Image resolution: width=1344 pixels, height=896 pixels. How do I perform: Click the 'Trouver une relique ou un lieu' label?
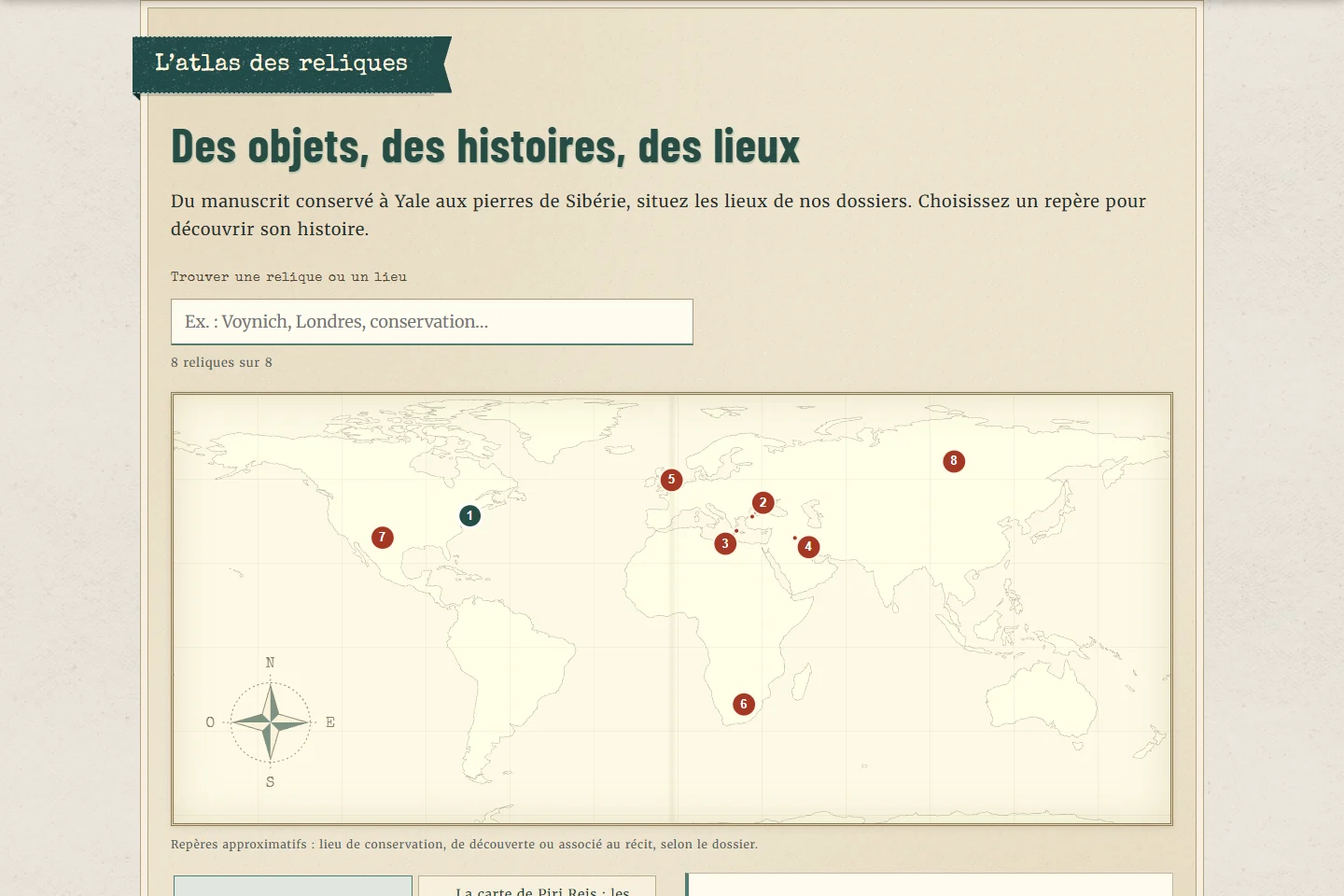coord(288,276)
